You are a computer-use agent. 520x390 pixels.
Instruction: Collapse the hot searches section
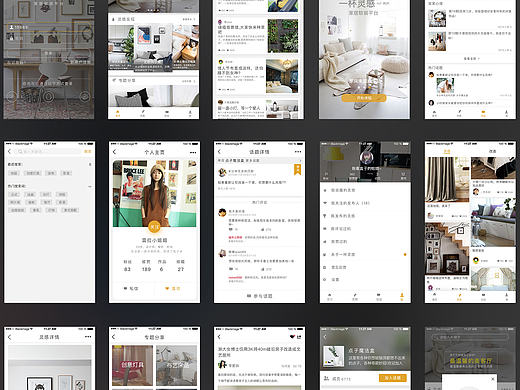click(90, 186)
